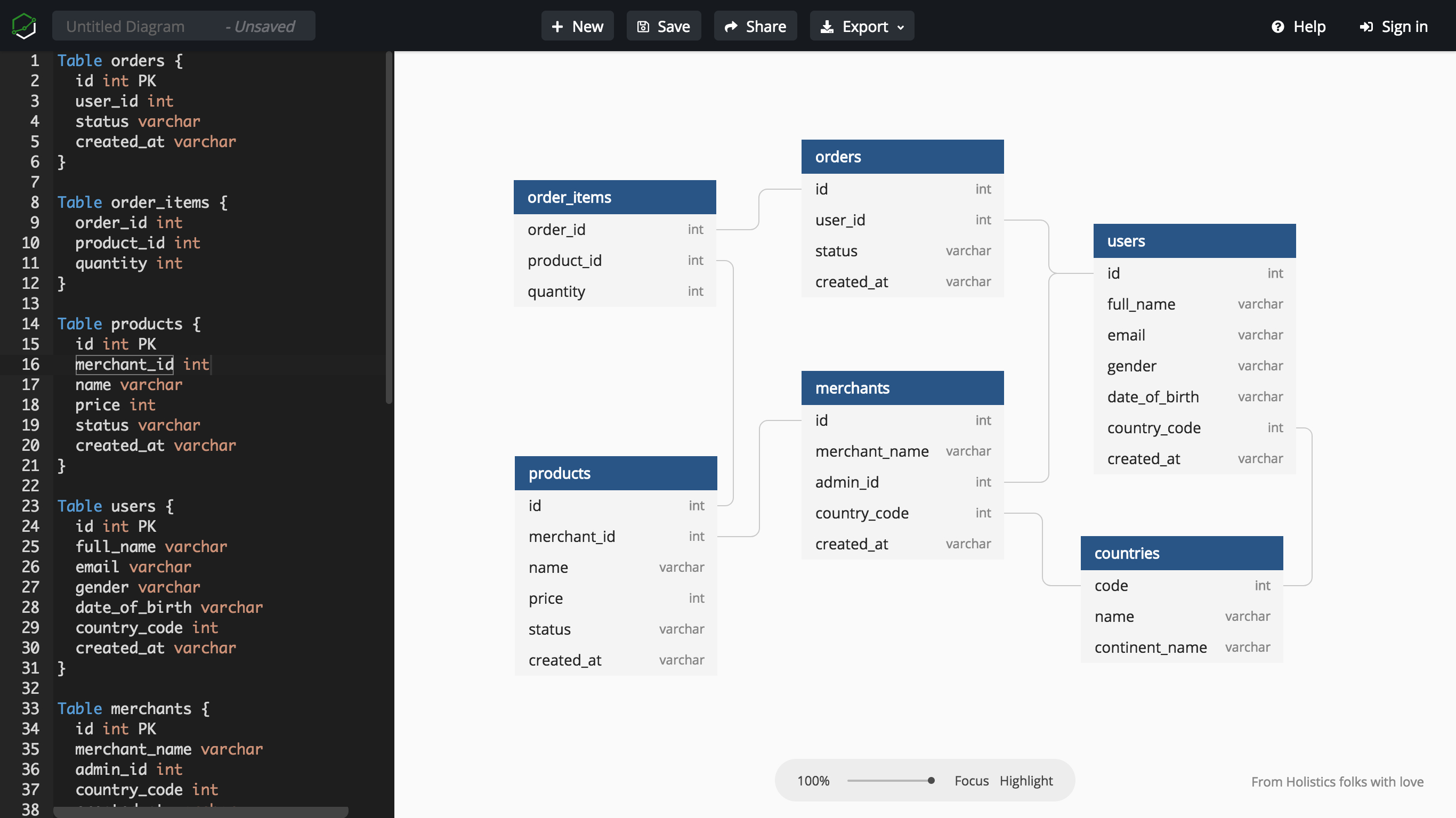The height and width of the screenshot is (818, 1456).
Task: Click the orders table header
Action: [x=901, y=156]
